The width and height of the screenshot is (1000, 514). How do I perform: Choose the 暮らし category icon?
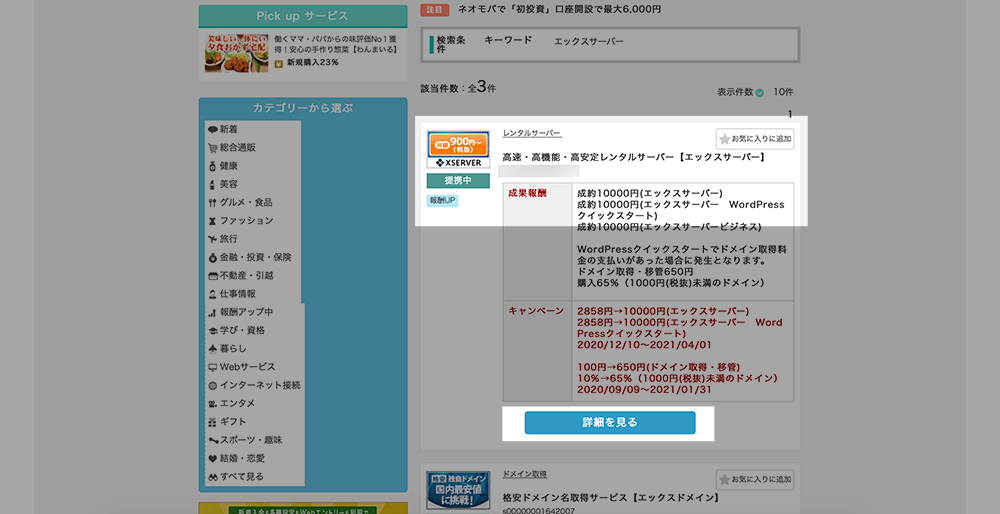213,349
